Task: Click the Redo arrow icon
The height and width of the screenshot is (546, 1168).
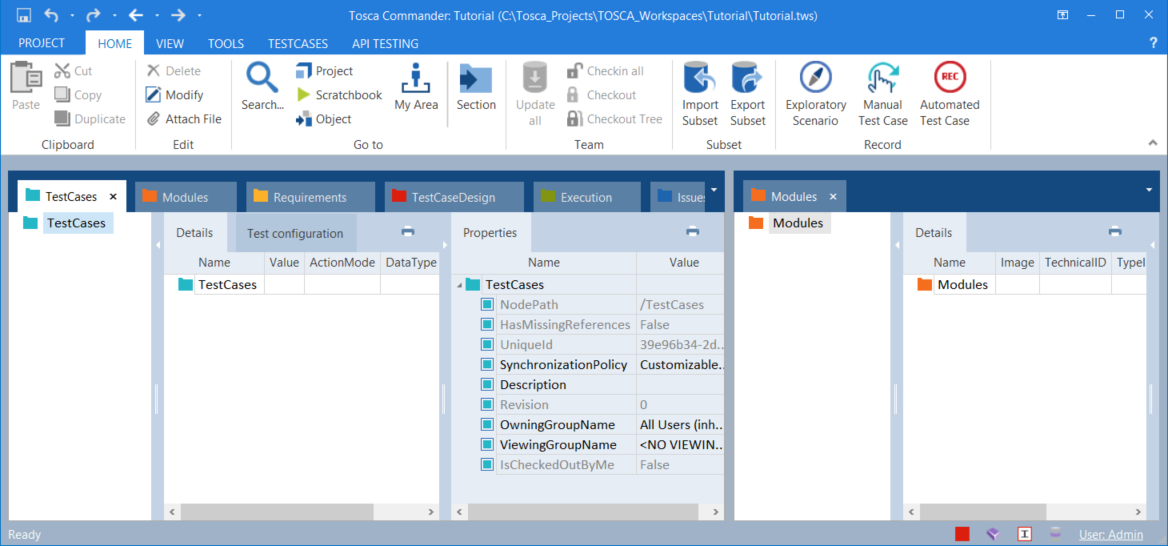Action: point(93,15)
